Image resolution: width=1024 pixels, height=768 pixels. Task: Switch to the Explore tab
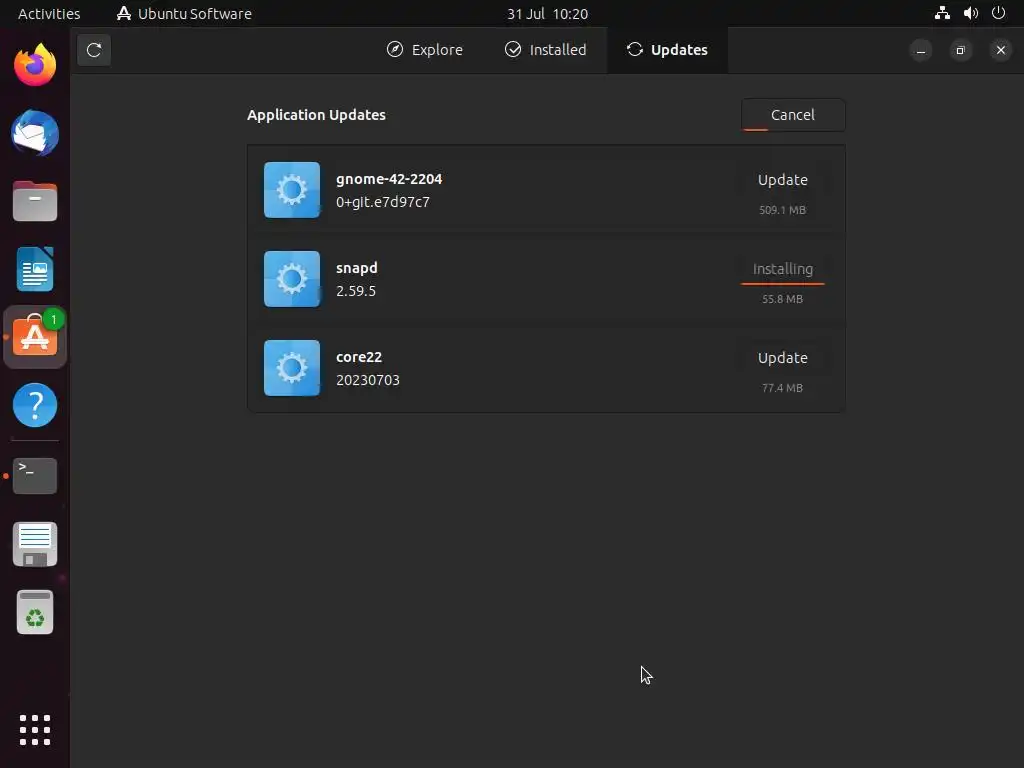424,50
